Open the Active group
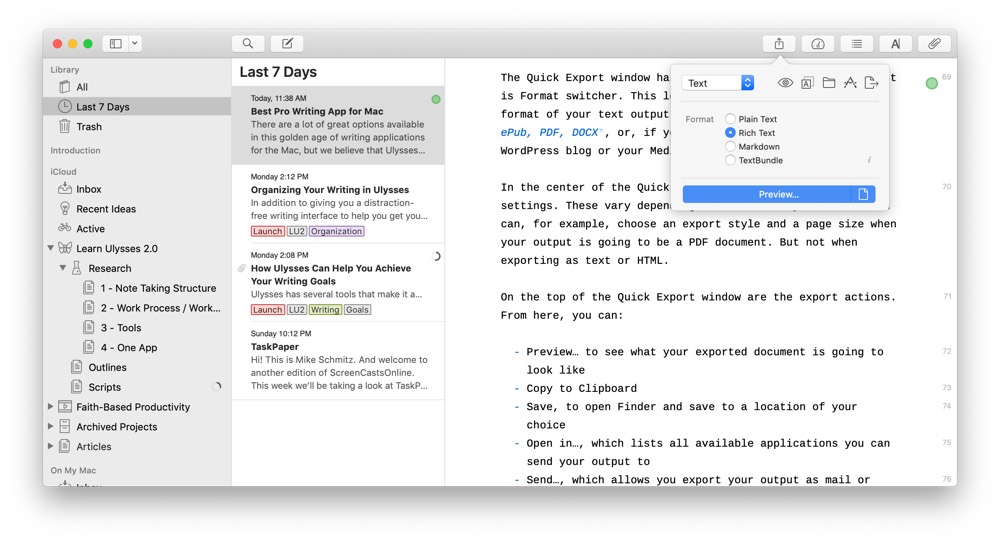Image resolution: width=1000 pixels, height=543 pixels. click(136, 228)
